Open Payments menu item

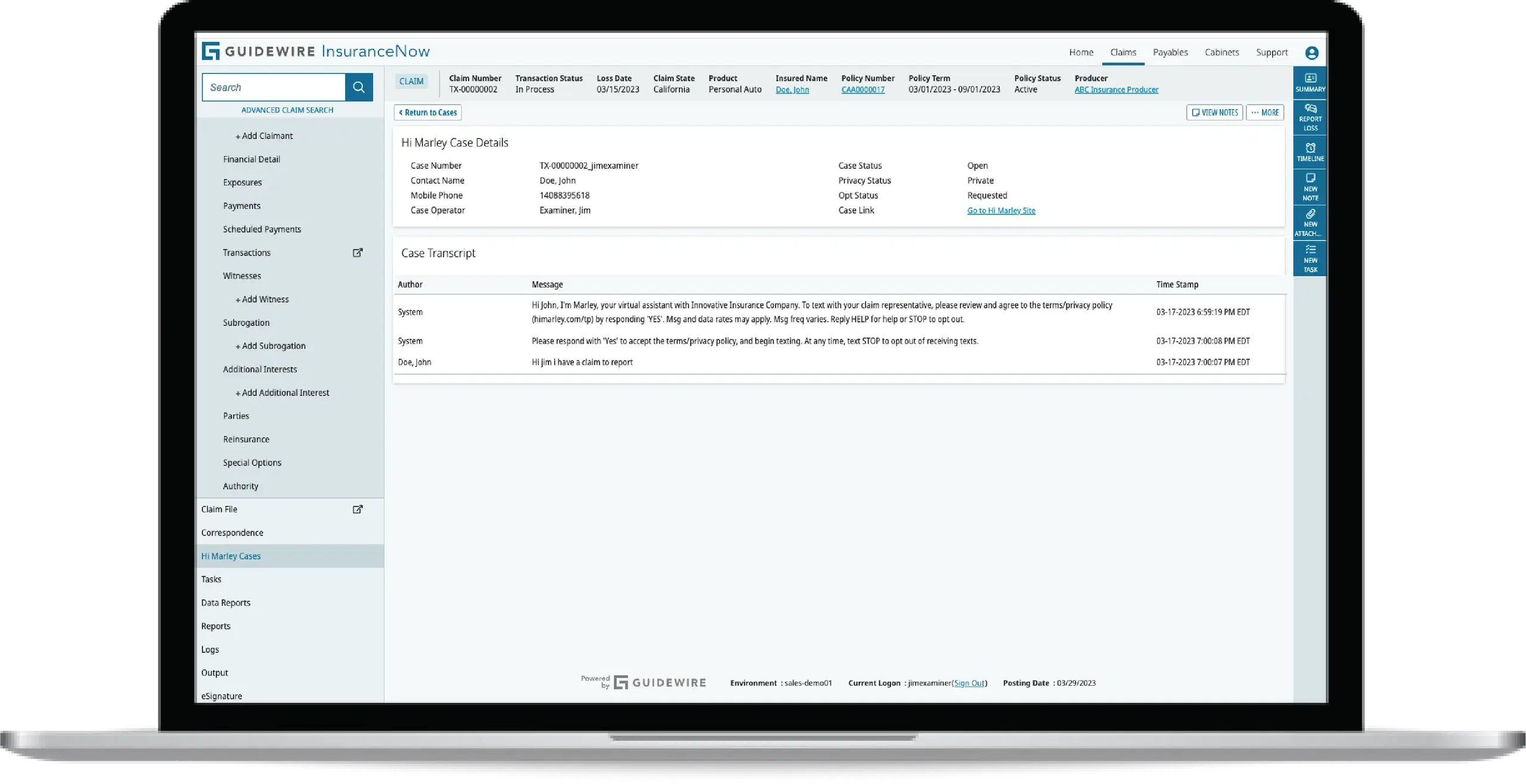(241, 206)
